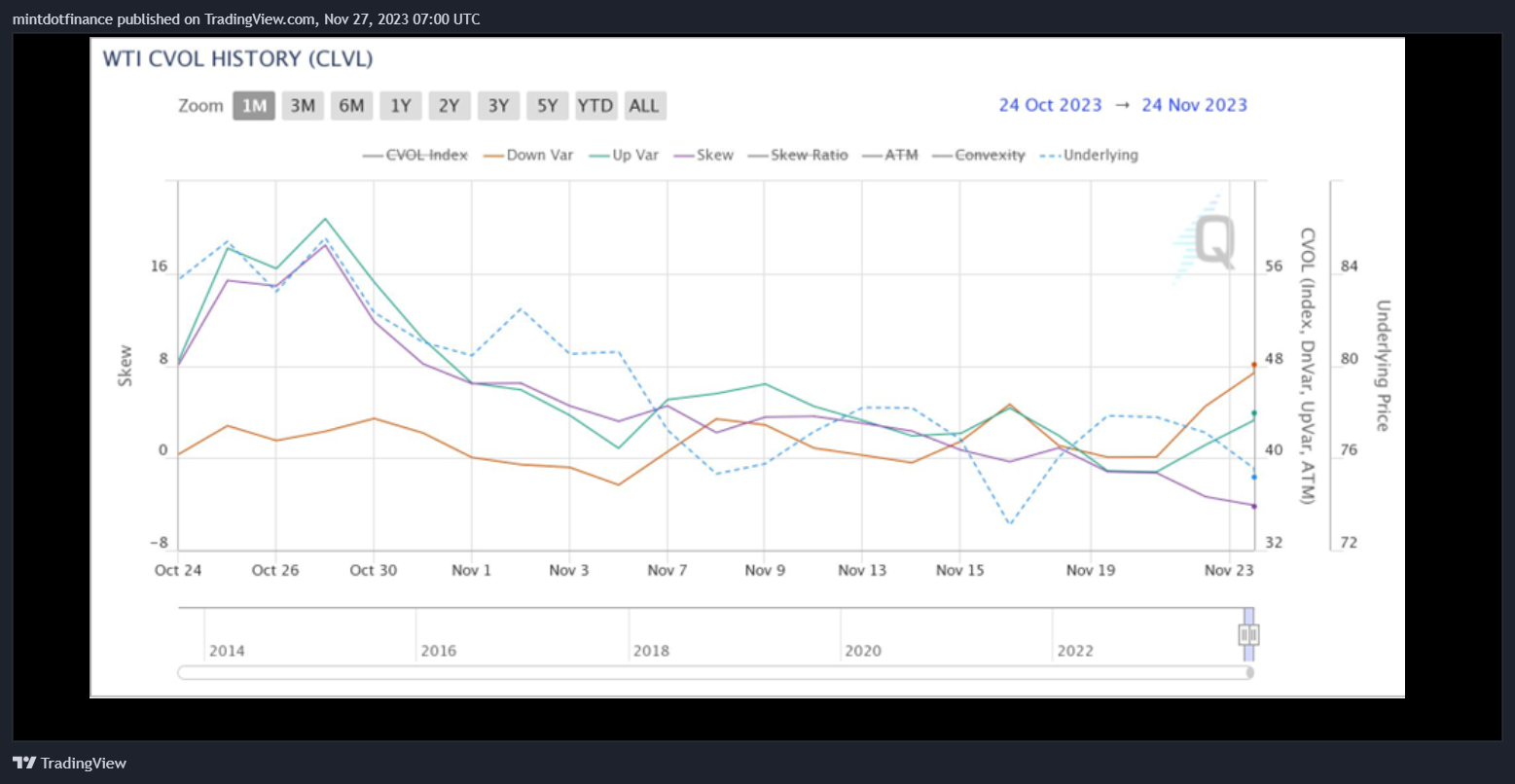
Task: Hide the Down Var series
Action: 528,155
